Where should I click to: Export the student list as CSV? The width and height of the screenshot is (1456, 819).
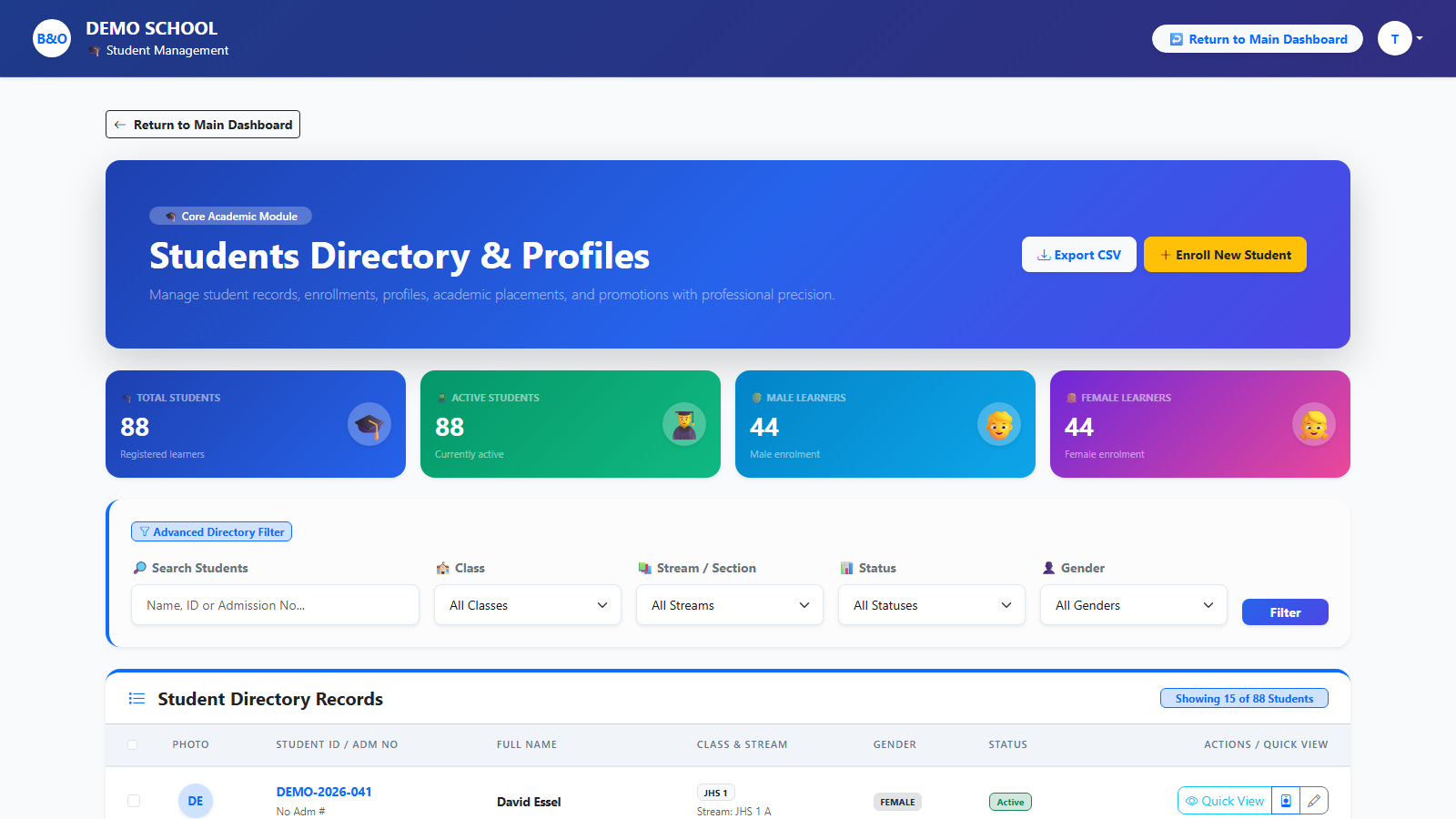(x=1079, y=255)
